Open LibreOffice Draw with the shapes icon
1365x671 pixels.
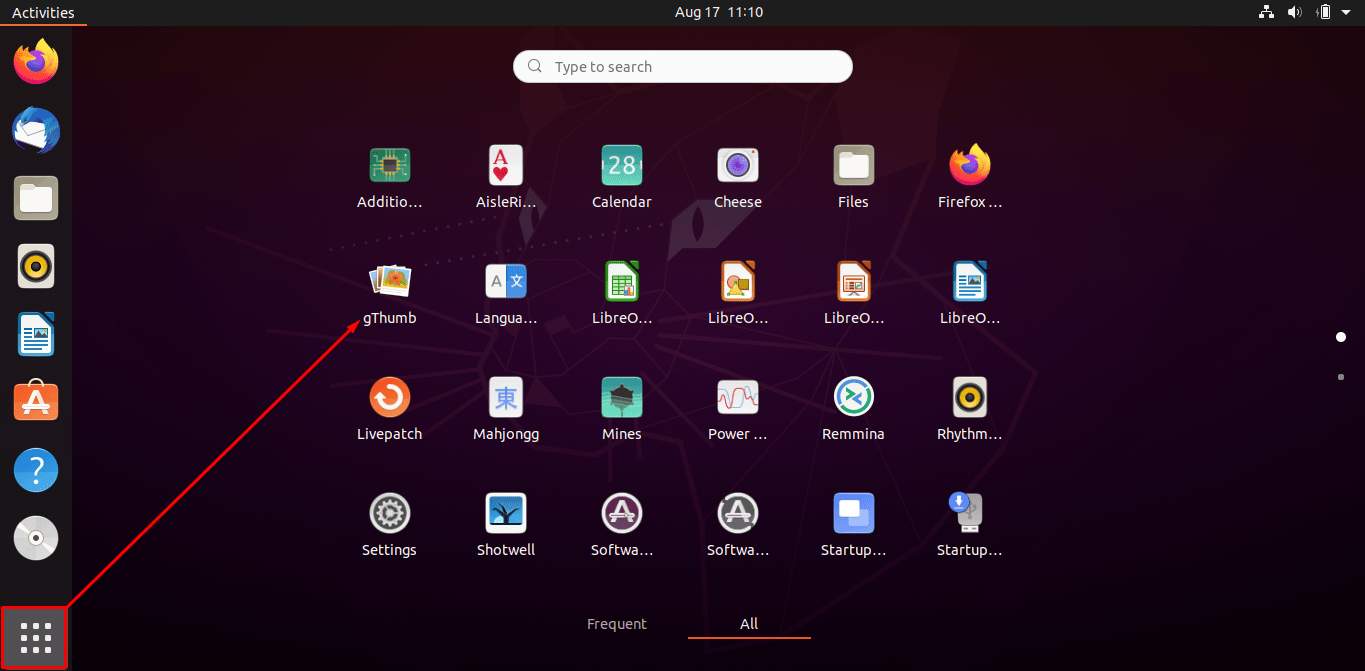(x=738, y=281)
